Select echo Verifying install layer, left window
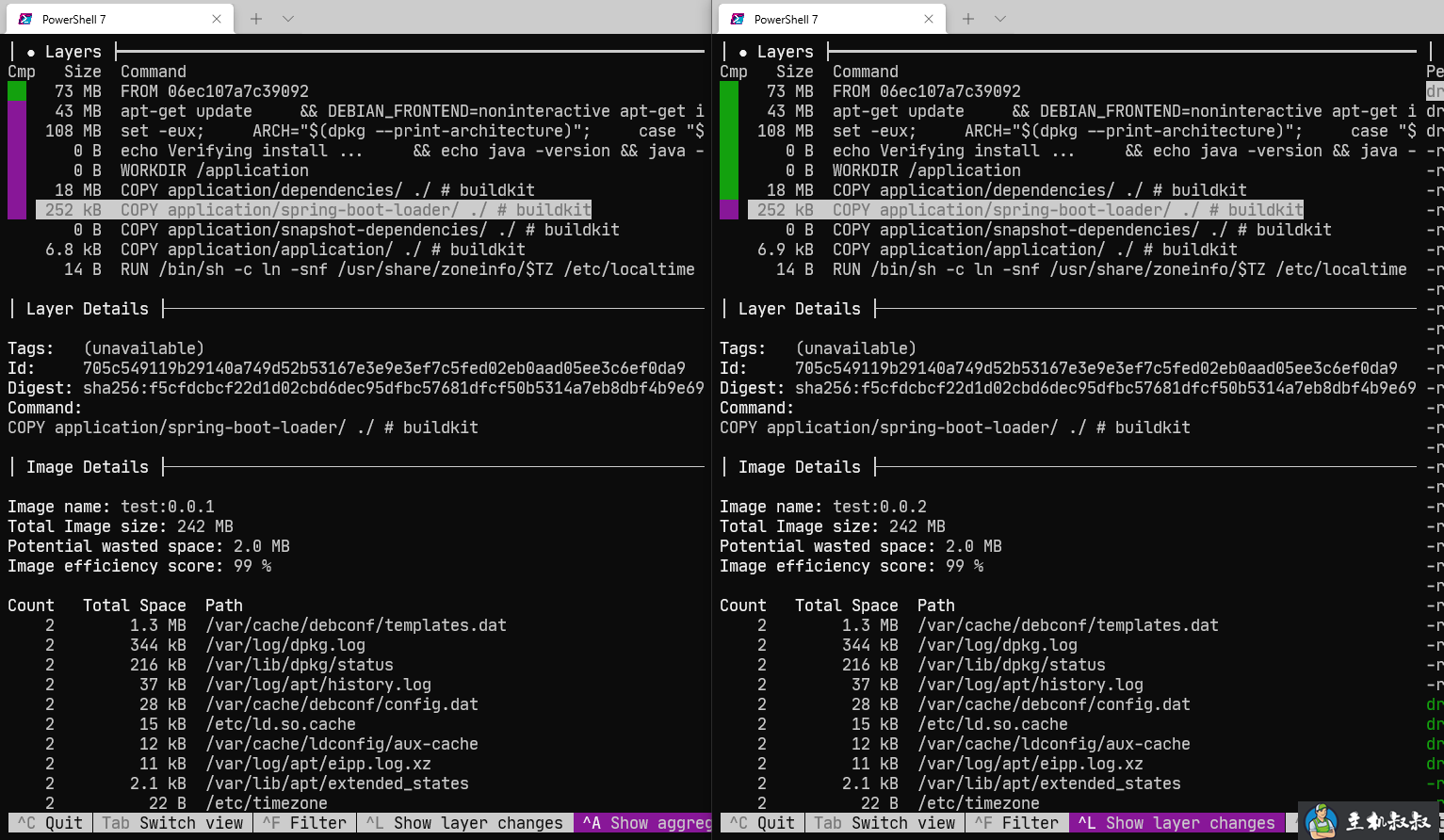Image resolution: width=1444 pixels, height=840 pixels. pos(370,151)
